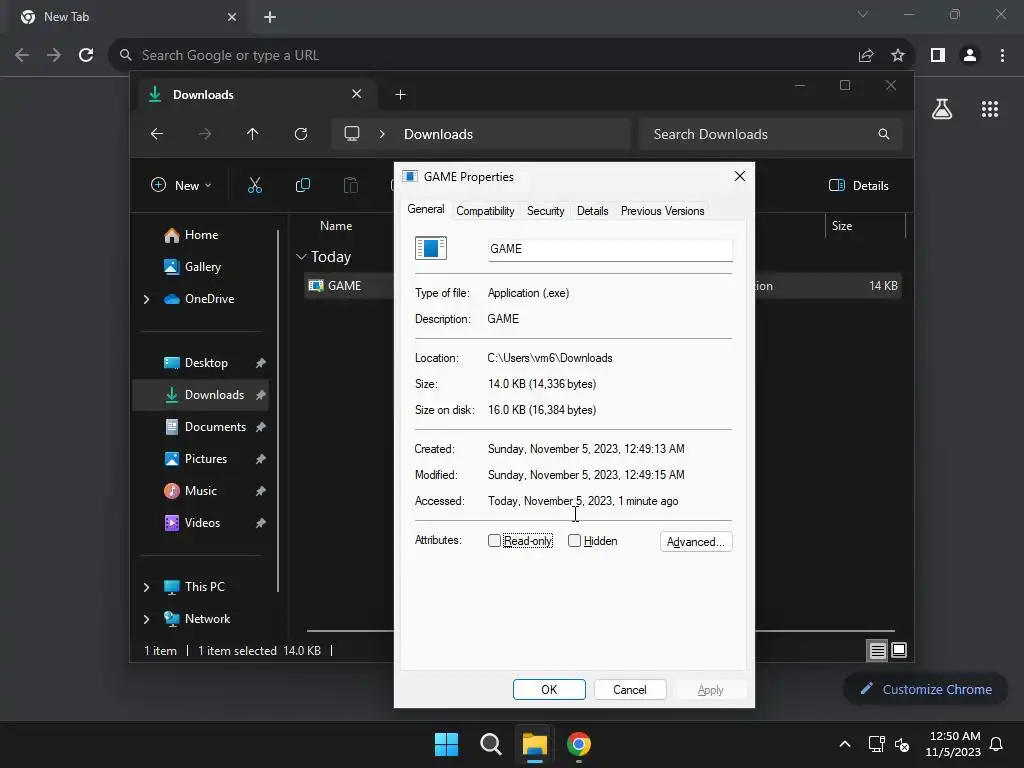Reload the Chrome page
Viewport: 1024px width, 768px height.
coord(86,55)
